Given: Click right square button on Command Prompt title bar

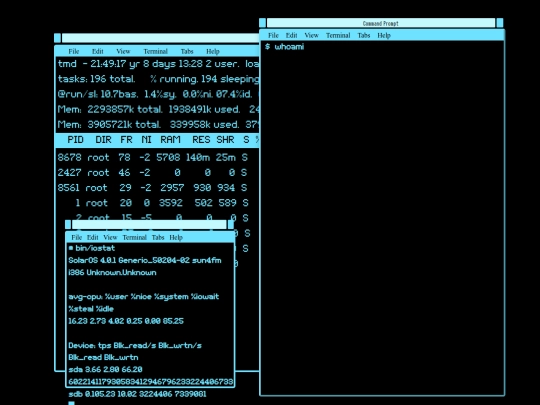Looking at the screenshot, I should (x=500, y=23).
